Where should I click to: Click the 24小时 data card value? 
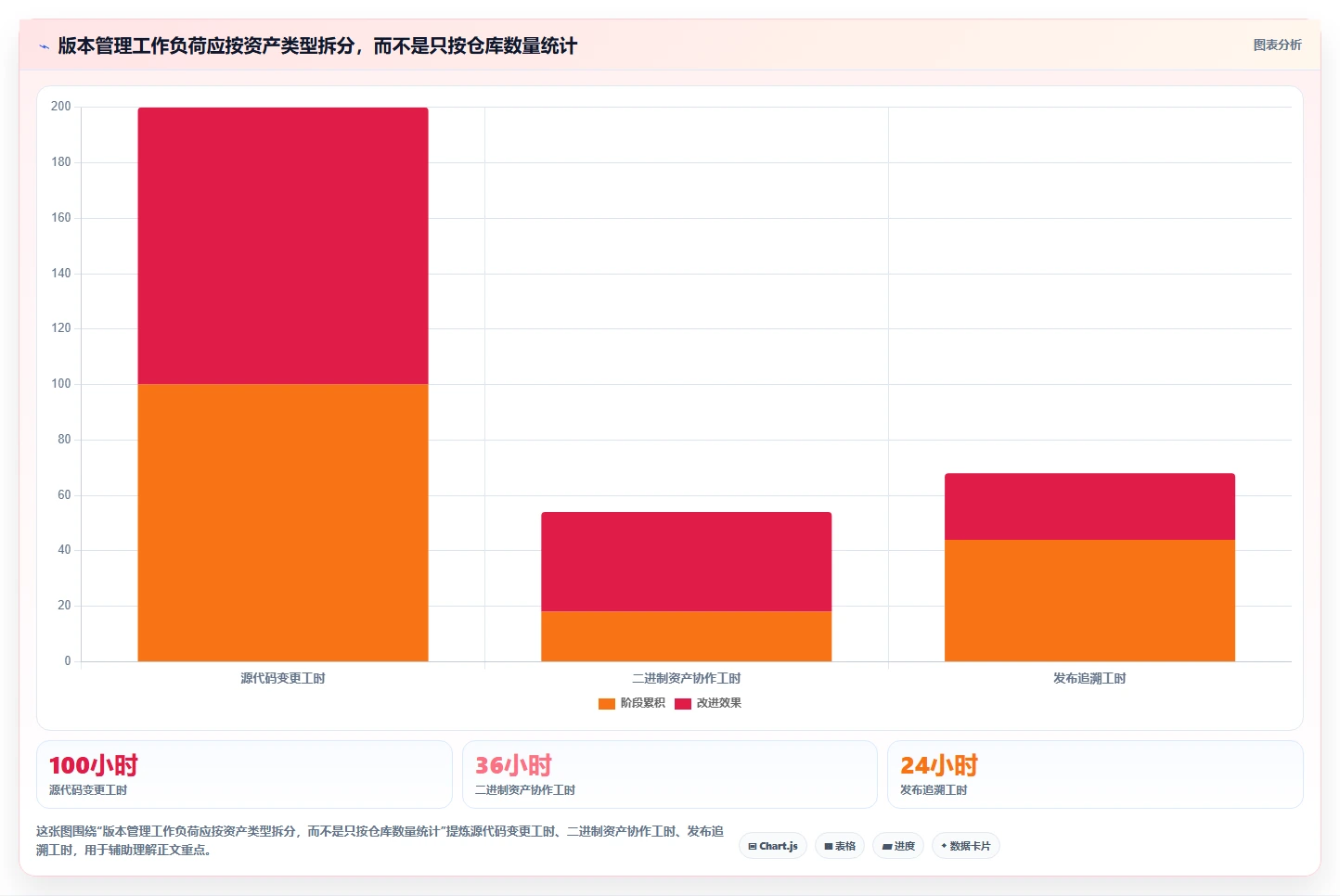pyautogui.click(x=939, y=765)
